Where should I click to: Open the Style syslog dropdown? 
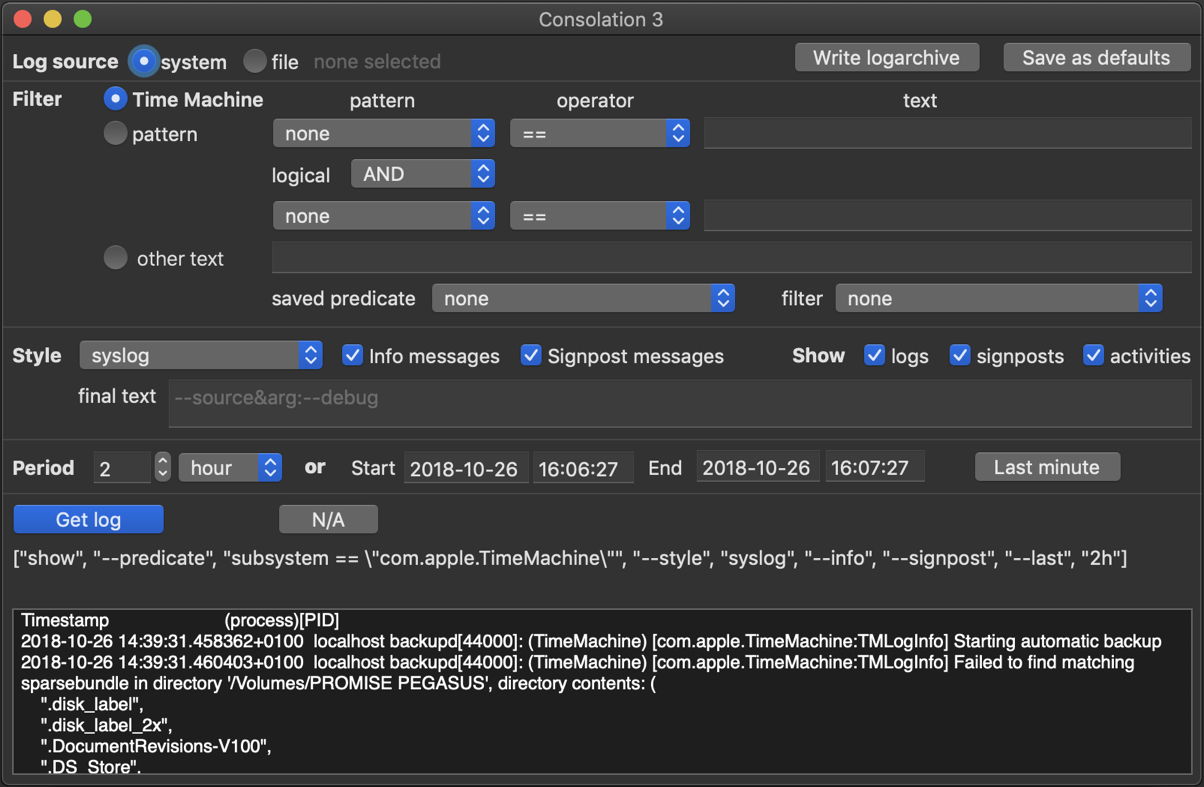pyautogui.click(x=201, y=355)
